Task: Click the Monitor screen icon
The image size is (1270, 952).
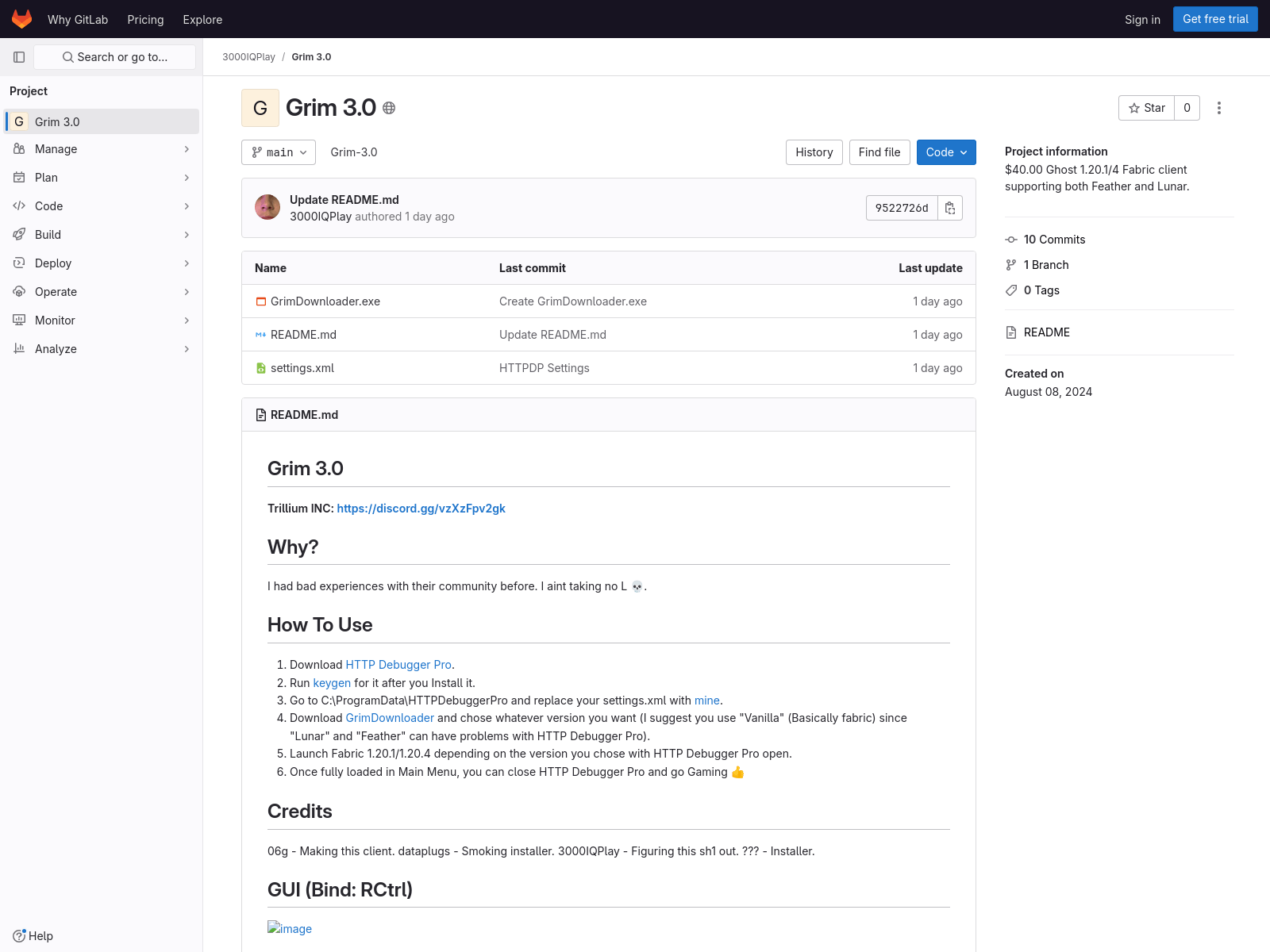Action: click(19, 321)
